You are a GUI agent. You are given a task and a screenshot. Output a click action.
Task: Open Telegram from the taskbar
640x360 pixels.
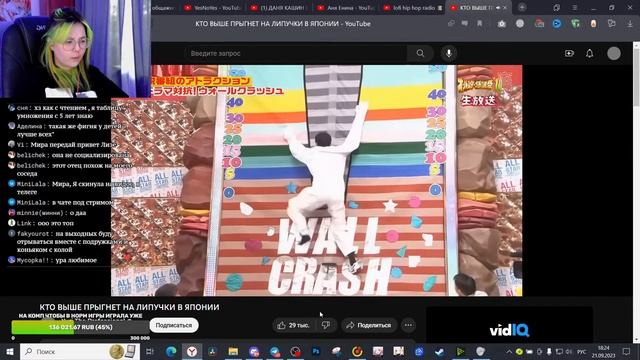tap(275, 351)
